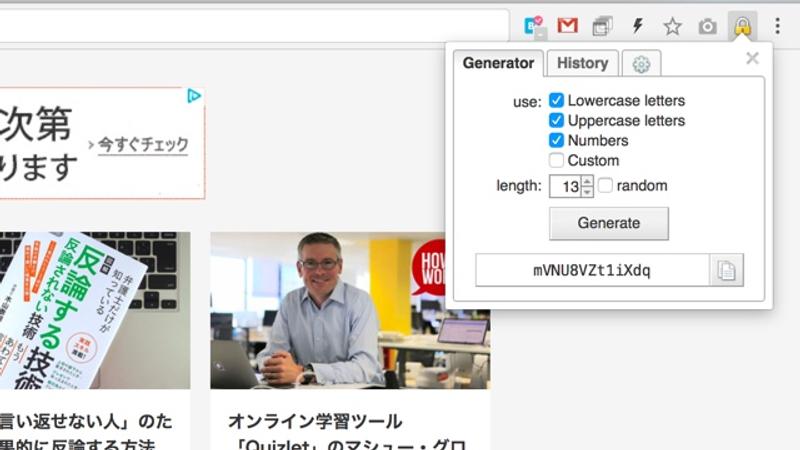Copy generated password with clipboard icon
The image size is (800, 450).
point(726,270)
